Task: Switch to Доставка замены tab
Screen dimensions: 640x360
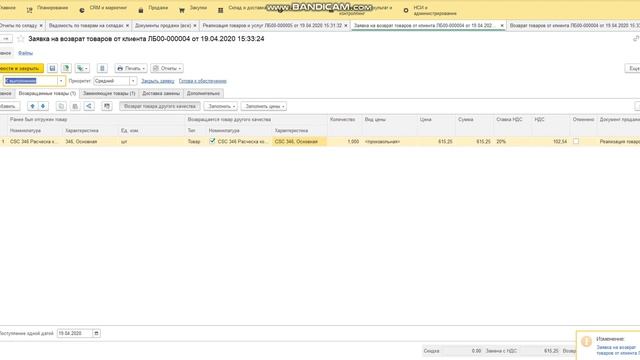Action: click(161, 93)
